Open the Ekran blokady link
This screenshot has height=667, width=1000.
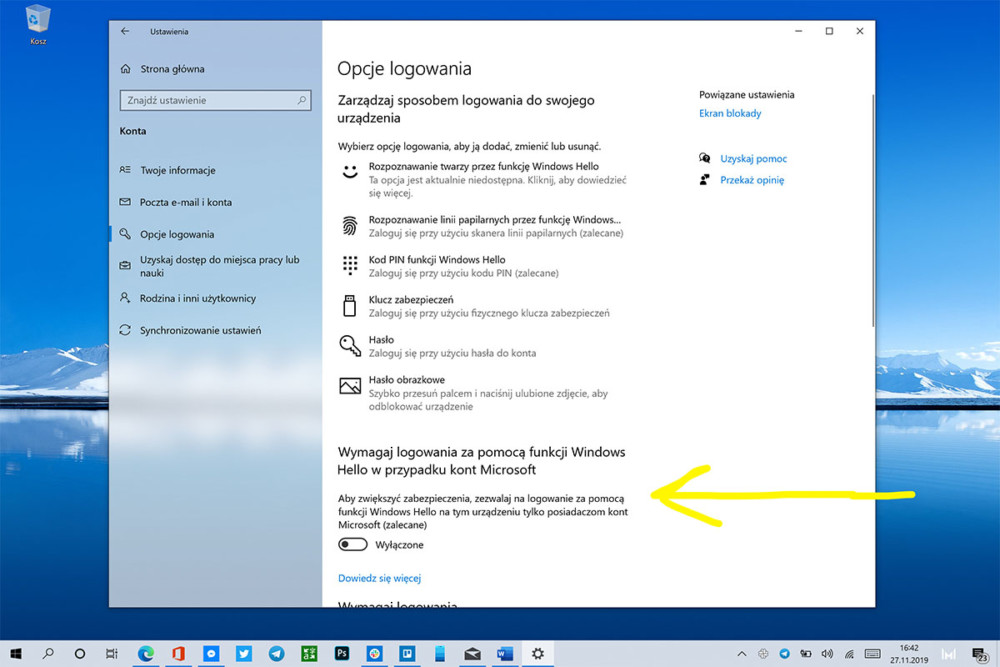(x=730, y=114)
